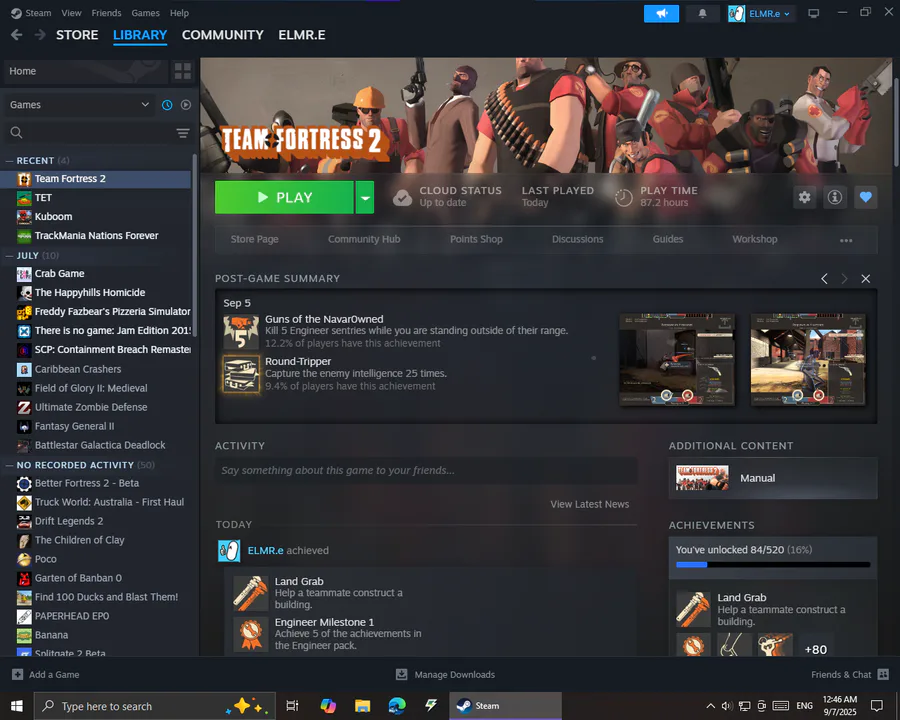
Task: Open the announcements megaphone button
Action: click(x=661, y=14)
